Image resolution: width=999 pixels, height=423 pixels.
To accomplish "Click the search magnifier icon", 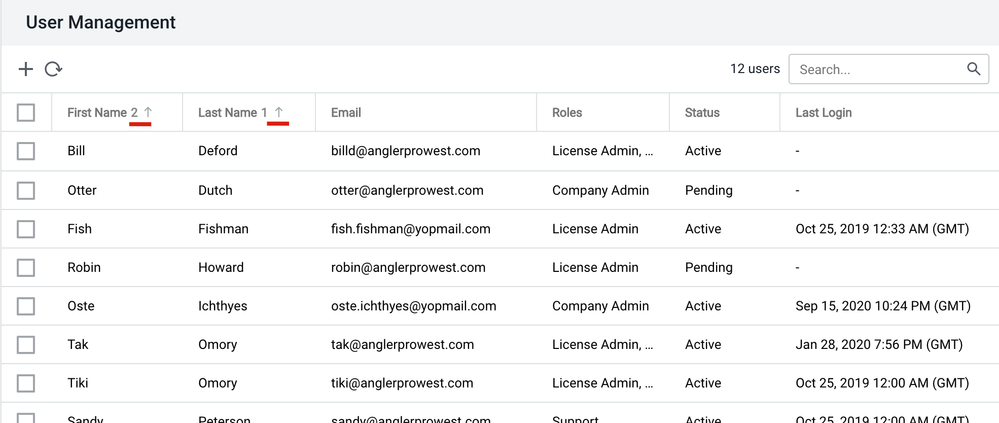I will [973, 69].
